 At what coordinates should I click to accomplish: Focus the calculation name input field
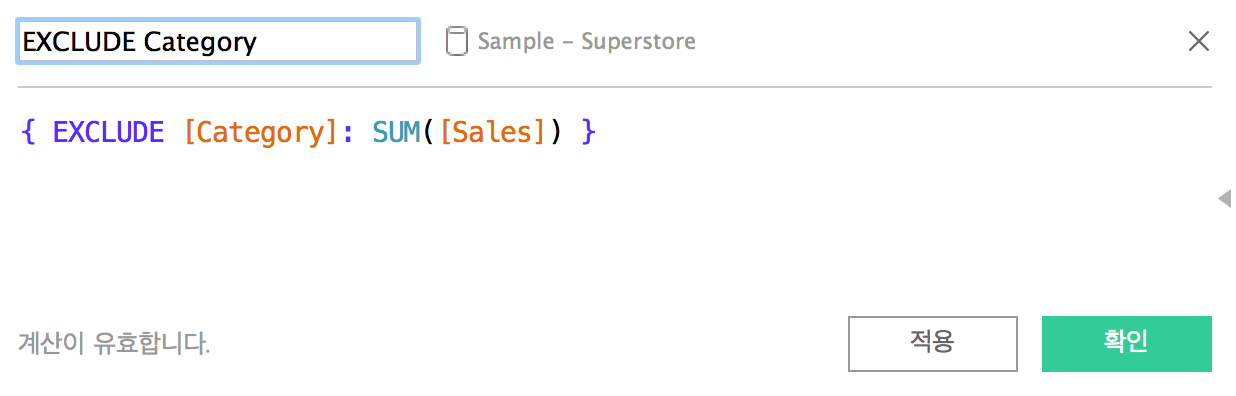[x=218, y=41]
